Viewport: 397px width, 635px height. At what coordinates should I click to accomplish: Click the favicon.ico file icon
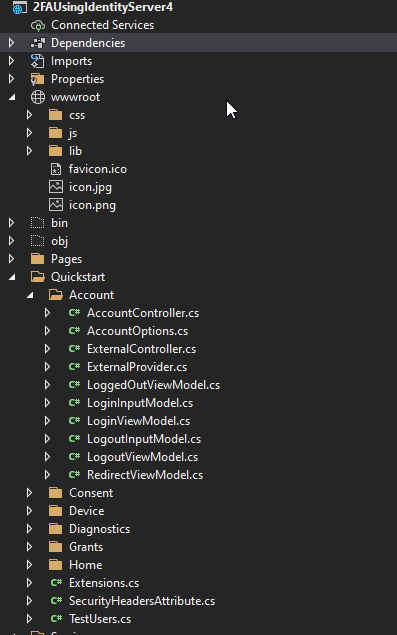coord(56,169)
